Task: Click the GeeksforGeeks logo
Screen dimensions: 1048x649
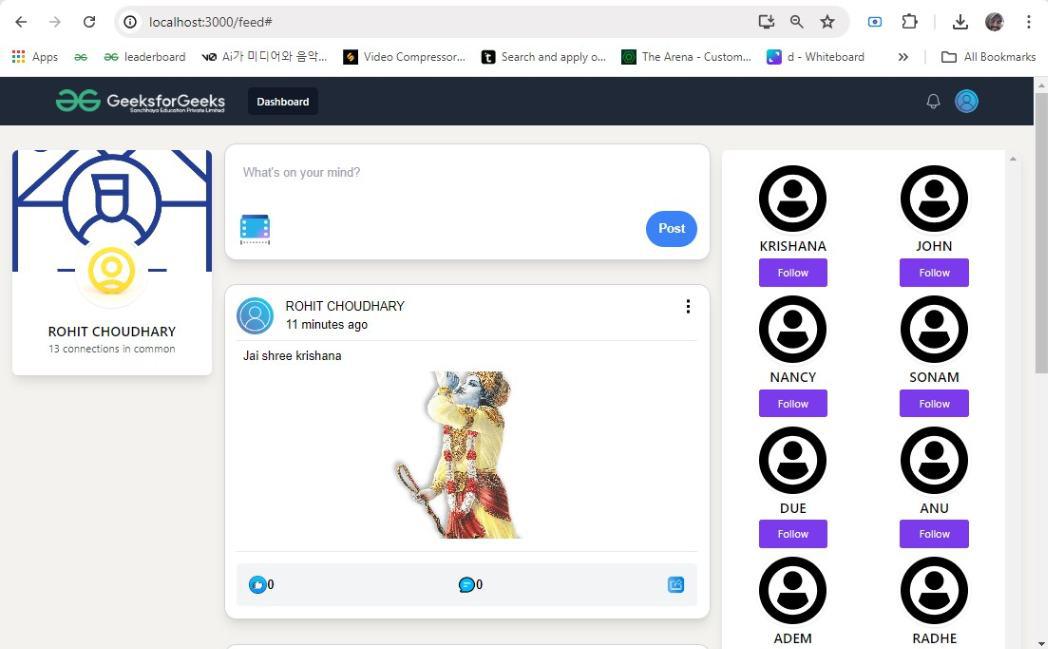Action: click(141, 101)
